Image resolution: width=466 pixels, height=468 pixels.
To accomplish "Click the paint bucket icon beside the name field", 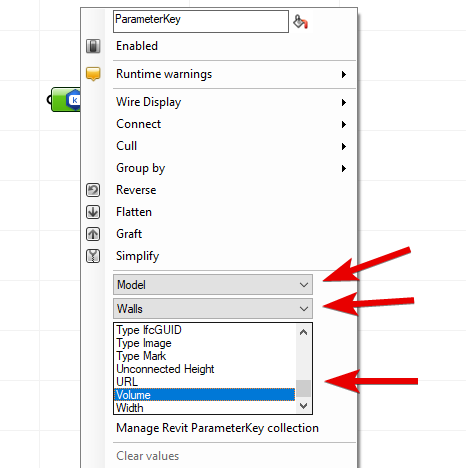I will coord(300,22).
